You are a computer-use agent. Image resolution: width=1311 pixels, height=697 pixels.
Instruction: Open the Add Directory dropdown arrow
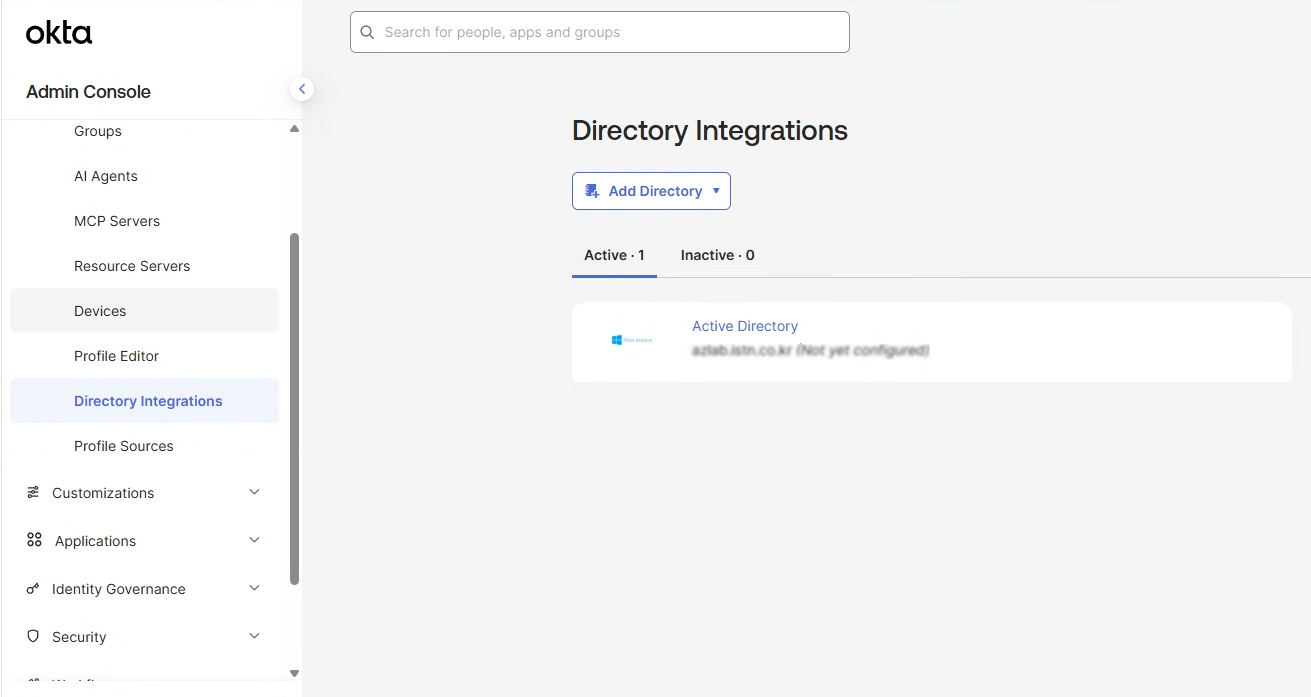(716, 191)
